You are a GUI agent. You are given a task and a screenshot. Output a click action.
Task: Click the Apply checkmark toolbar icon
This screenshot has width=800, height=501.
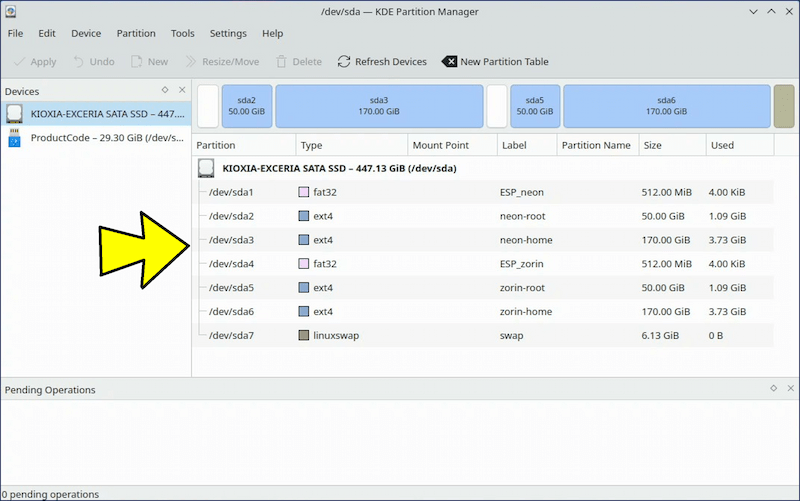click(x=18, y=62)
